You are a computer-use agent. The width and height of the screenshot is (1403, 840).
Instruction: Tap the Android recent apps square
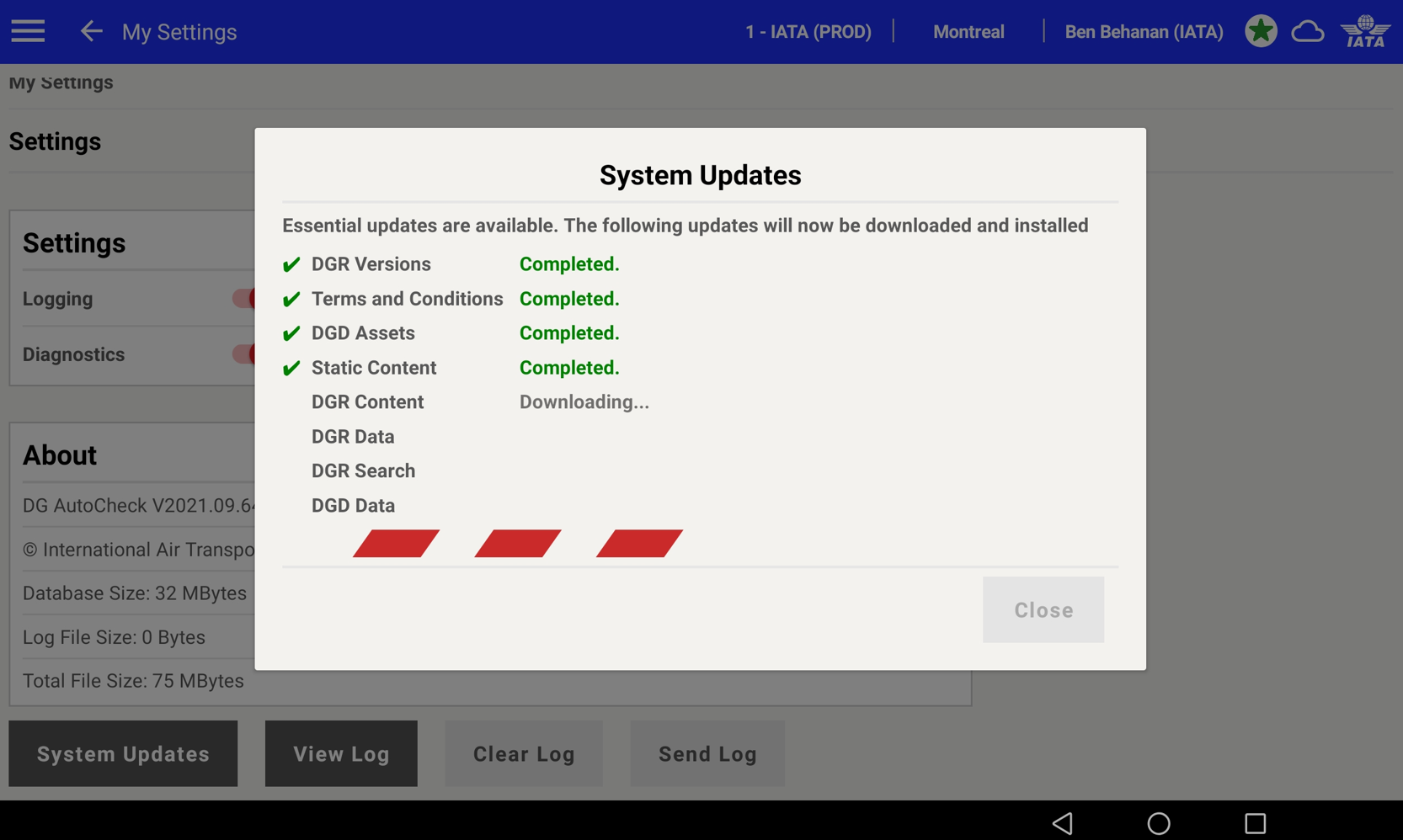[1255, 822]
